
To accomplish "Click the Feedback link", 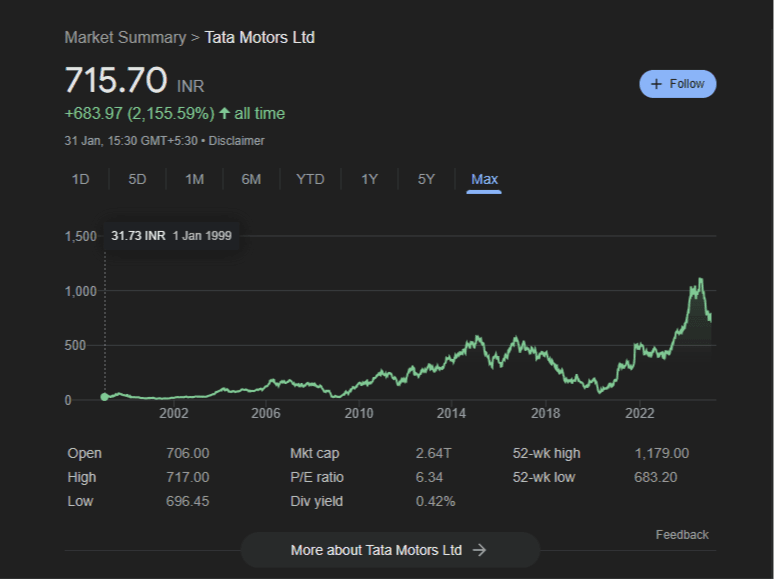I will coord(682,535).
